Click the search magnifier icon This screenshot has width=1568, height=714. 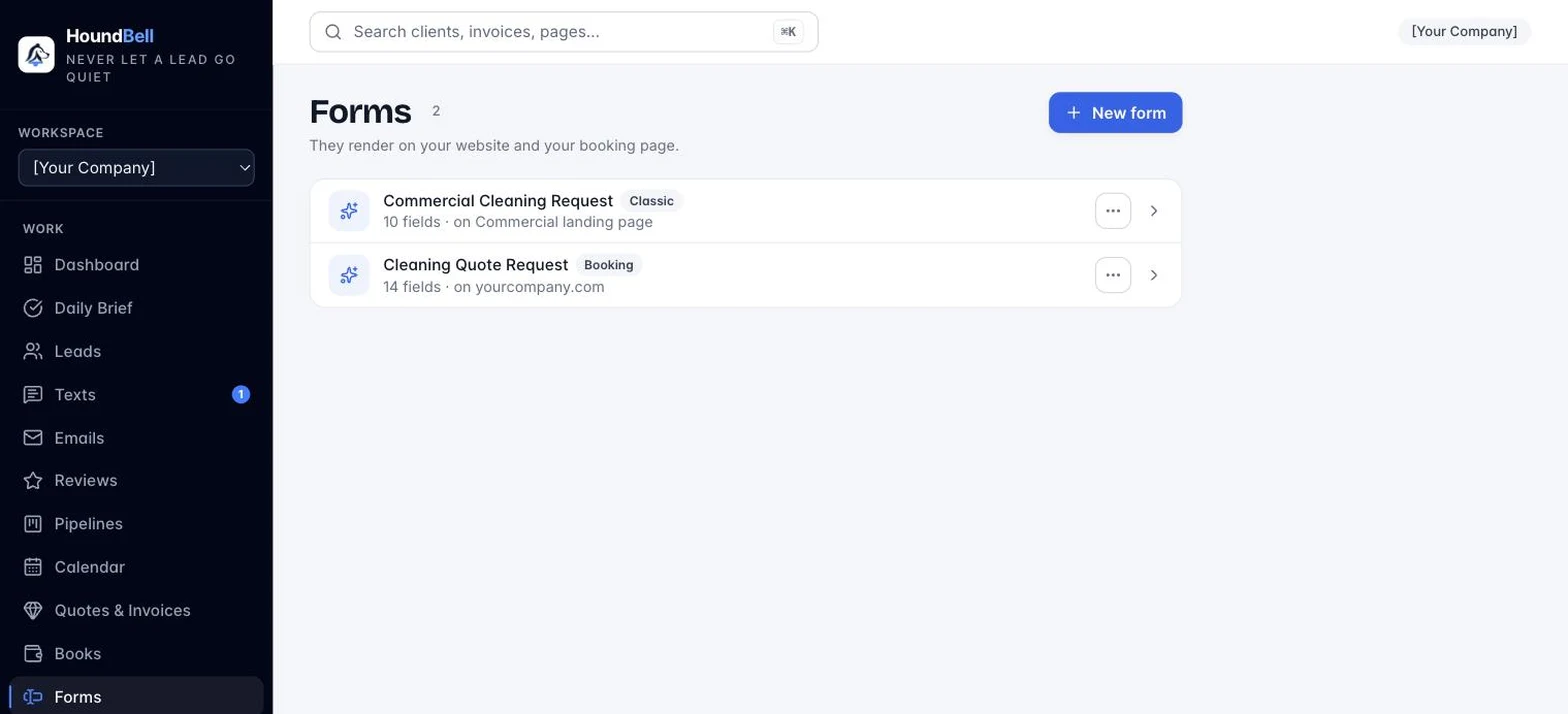point(333,32)
